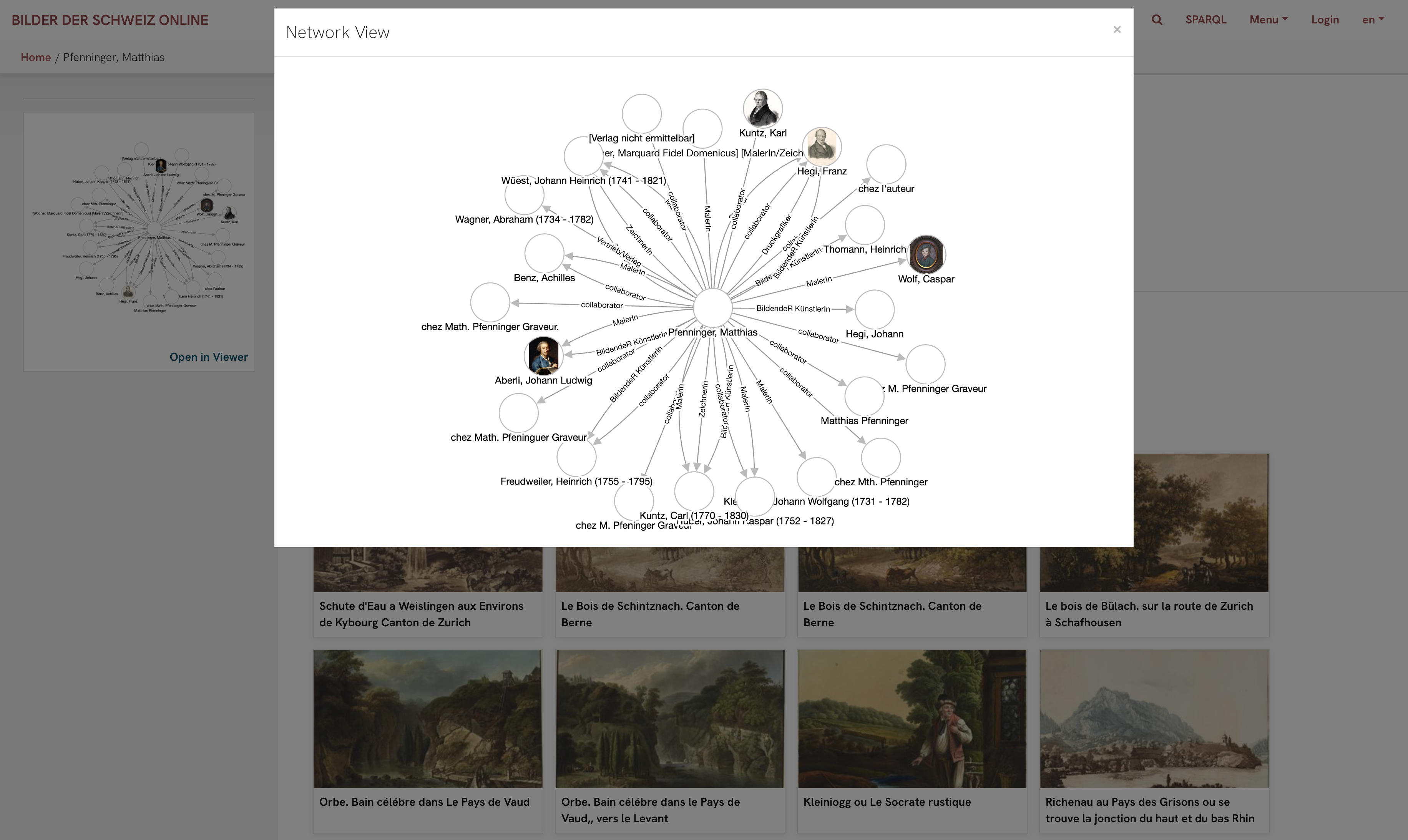This screenshot has height=840, width=1408.
Task: Click Hegi, Franz portrait node
Action: (821, 146)
